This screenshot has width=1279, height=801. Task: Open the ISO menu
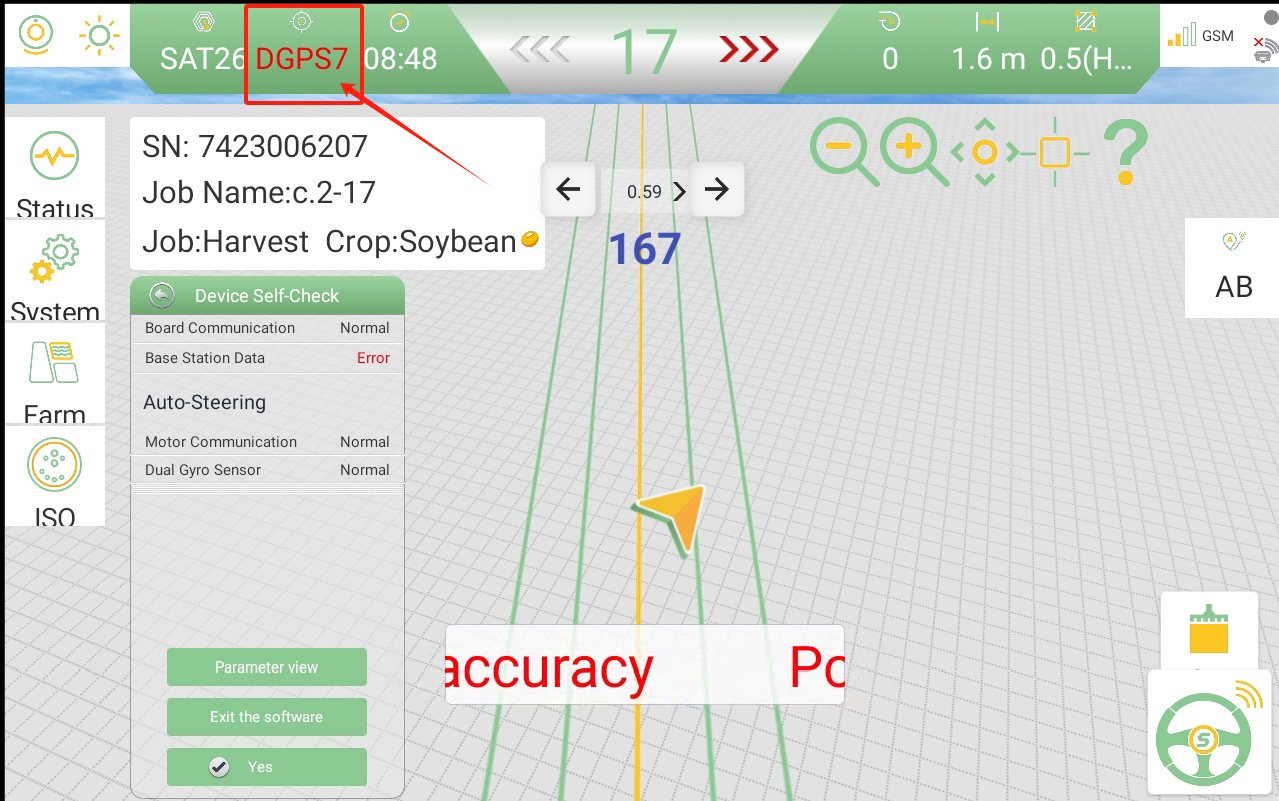click(x=55, y=477)
